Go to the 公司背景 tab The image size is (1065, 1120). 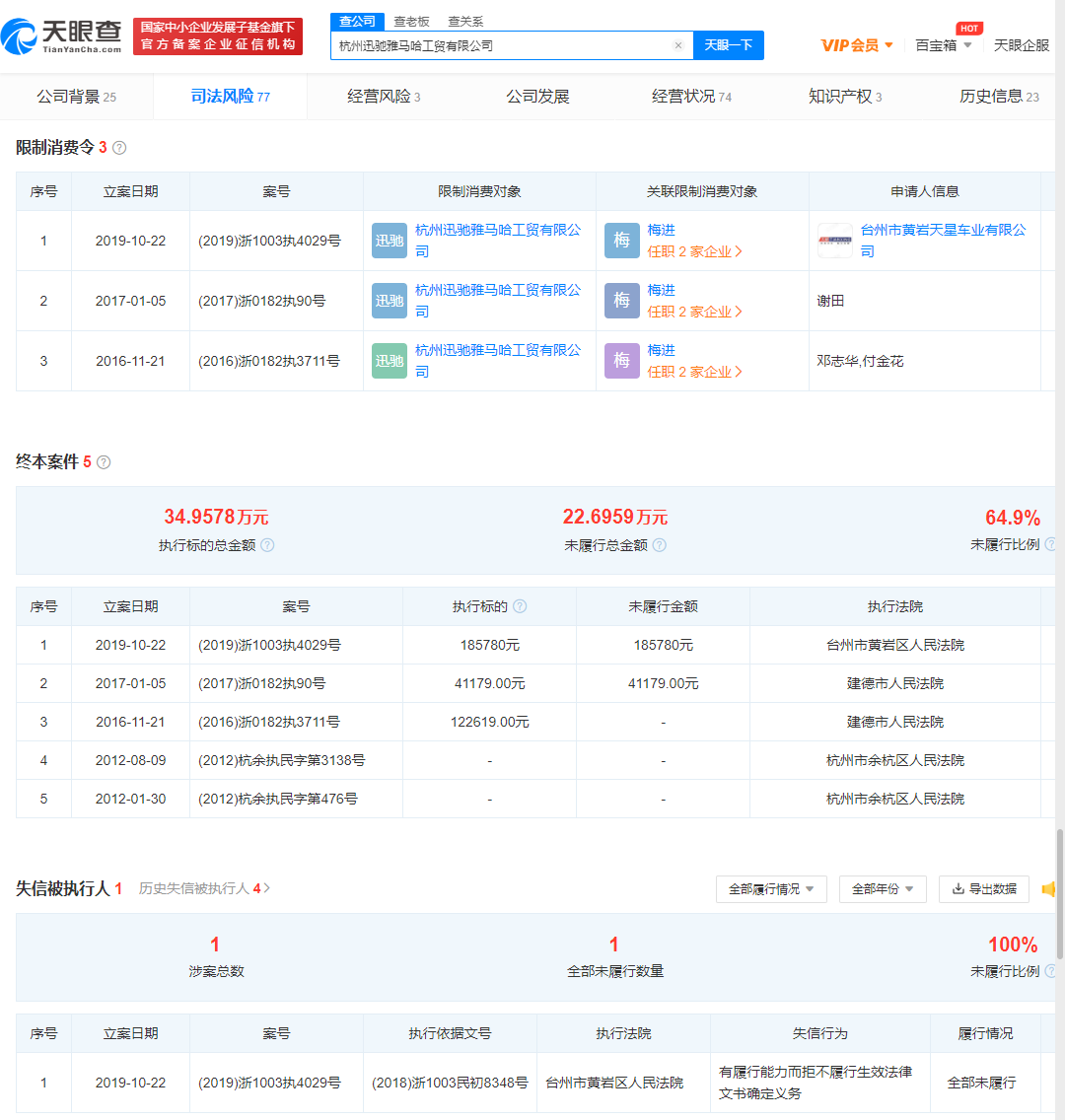77,97
